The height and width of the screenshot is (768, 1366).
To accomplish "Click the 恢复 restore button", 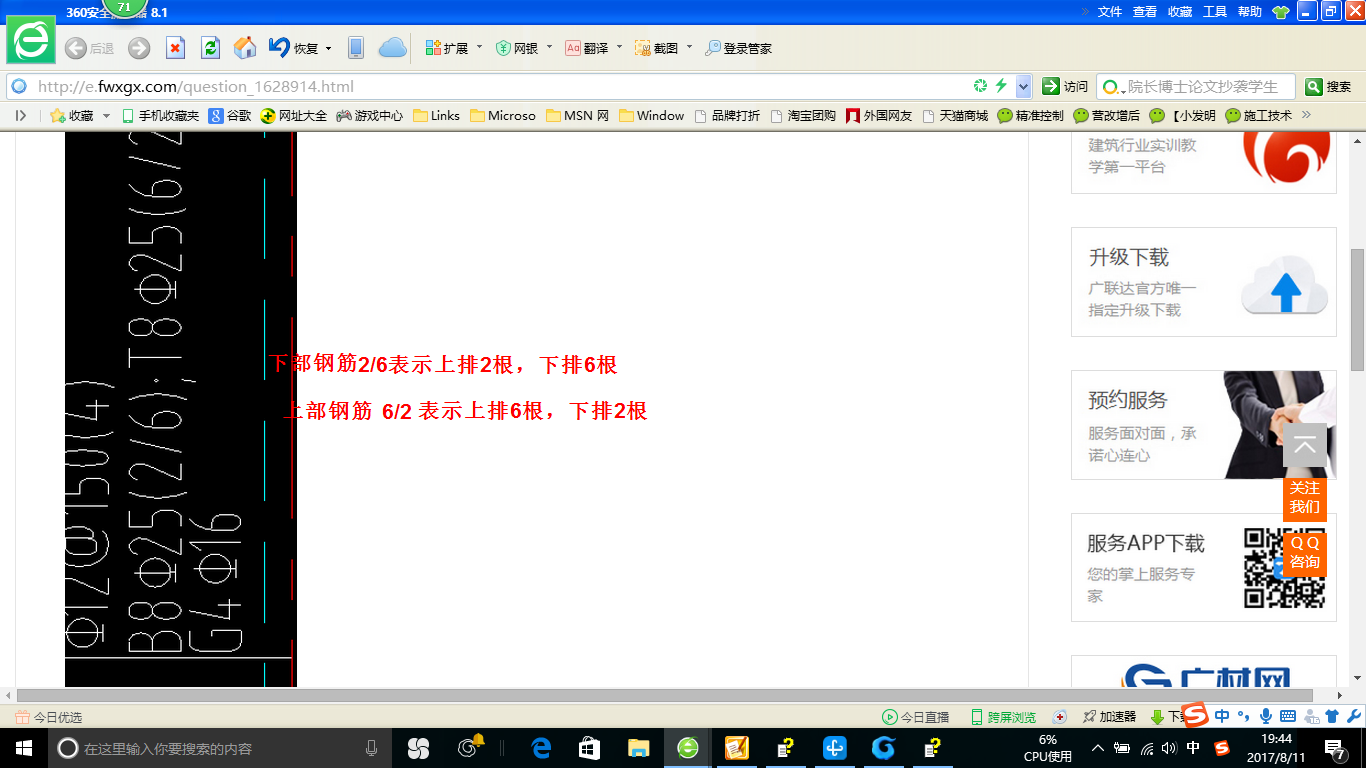I will tap(293, 48).
